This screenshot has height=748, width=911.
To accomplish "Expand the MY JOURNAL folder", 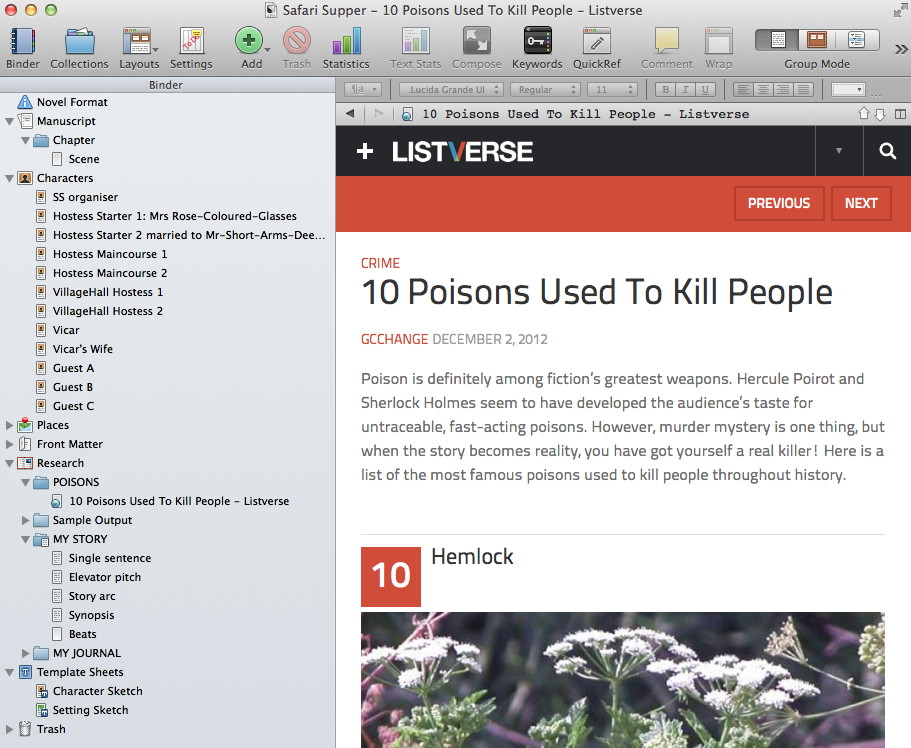I will pyautogui.click(x=26, y=653).
